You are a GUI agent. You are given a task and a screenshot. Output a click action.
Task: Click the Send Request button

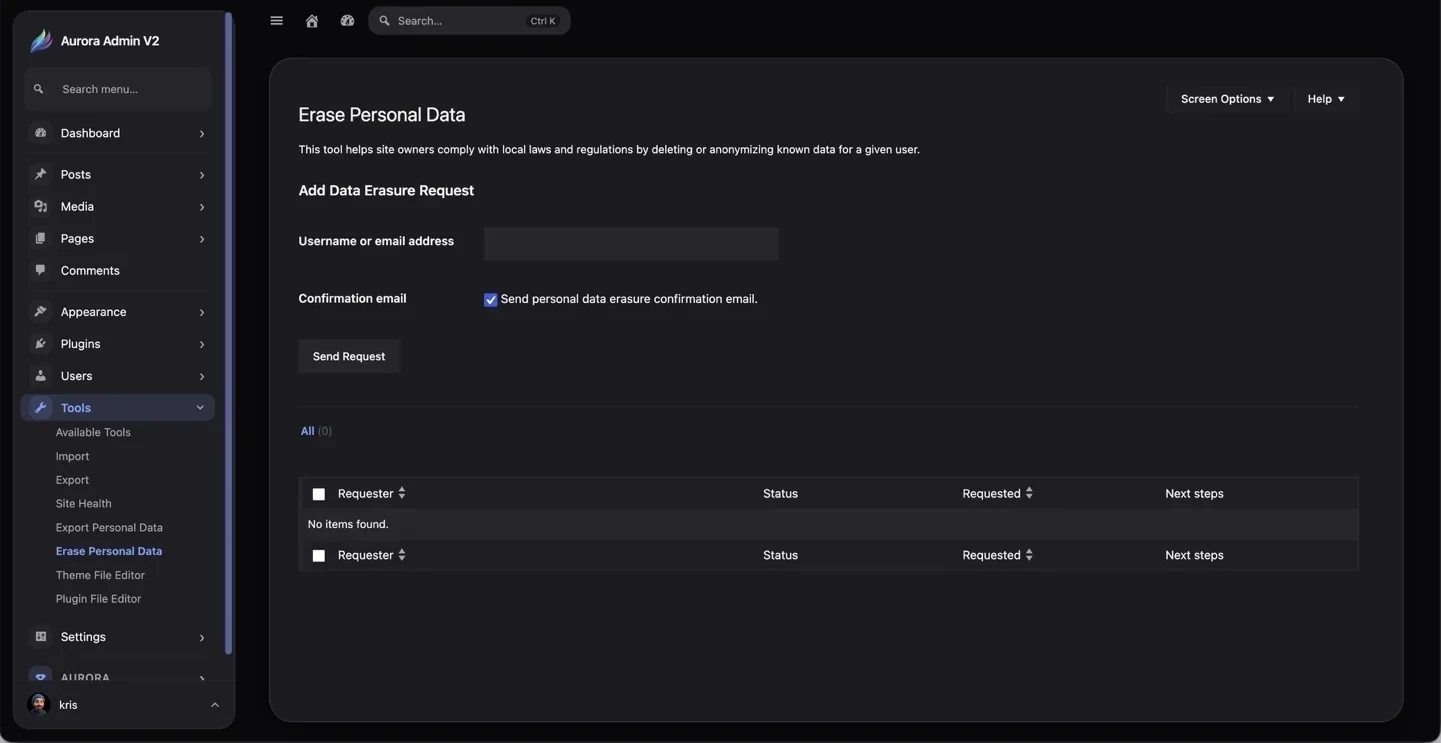pos(349,357)
